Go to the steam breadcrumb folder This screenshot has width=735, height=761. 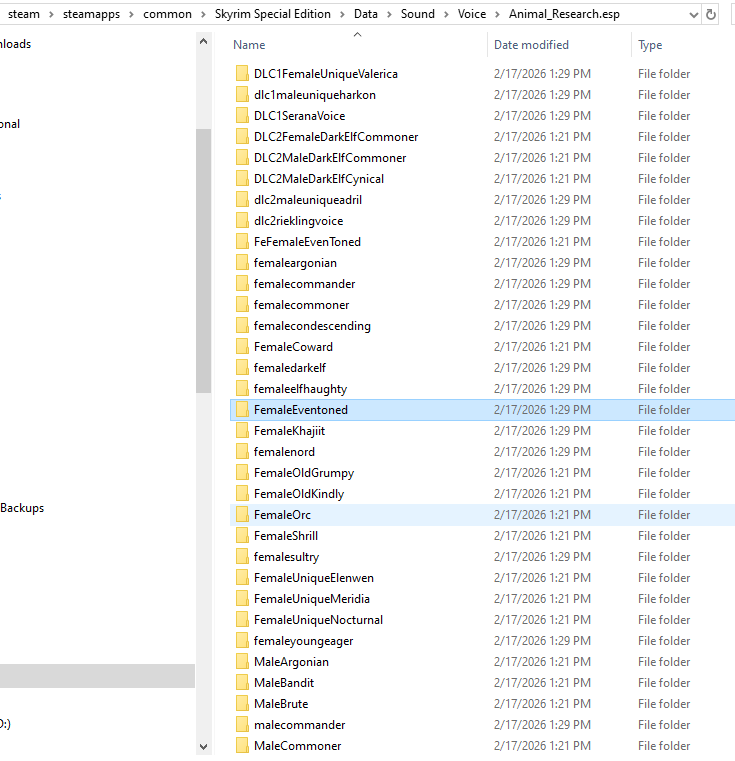(24, 14)
